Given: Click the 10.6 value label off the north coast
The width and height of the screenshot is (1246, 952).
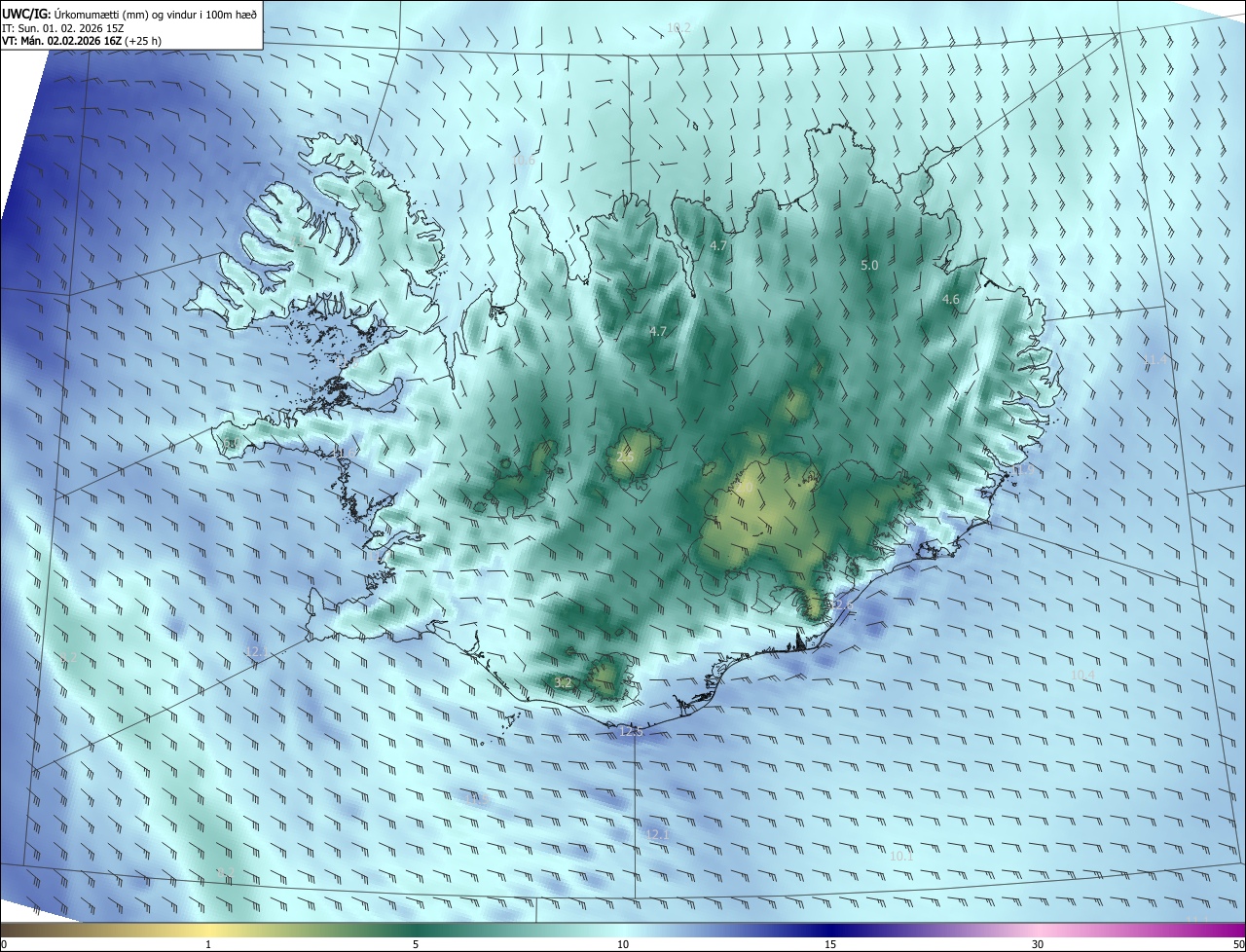Looking at the screenshot, I should coord(524,160).
